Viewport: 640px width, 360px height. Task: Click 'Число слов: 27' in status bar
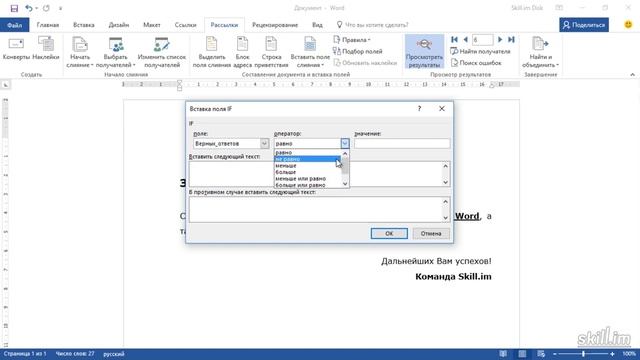75,354
